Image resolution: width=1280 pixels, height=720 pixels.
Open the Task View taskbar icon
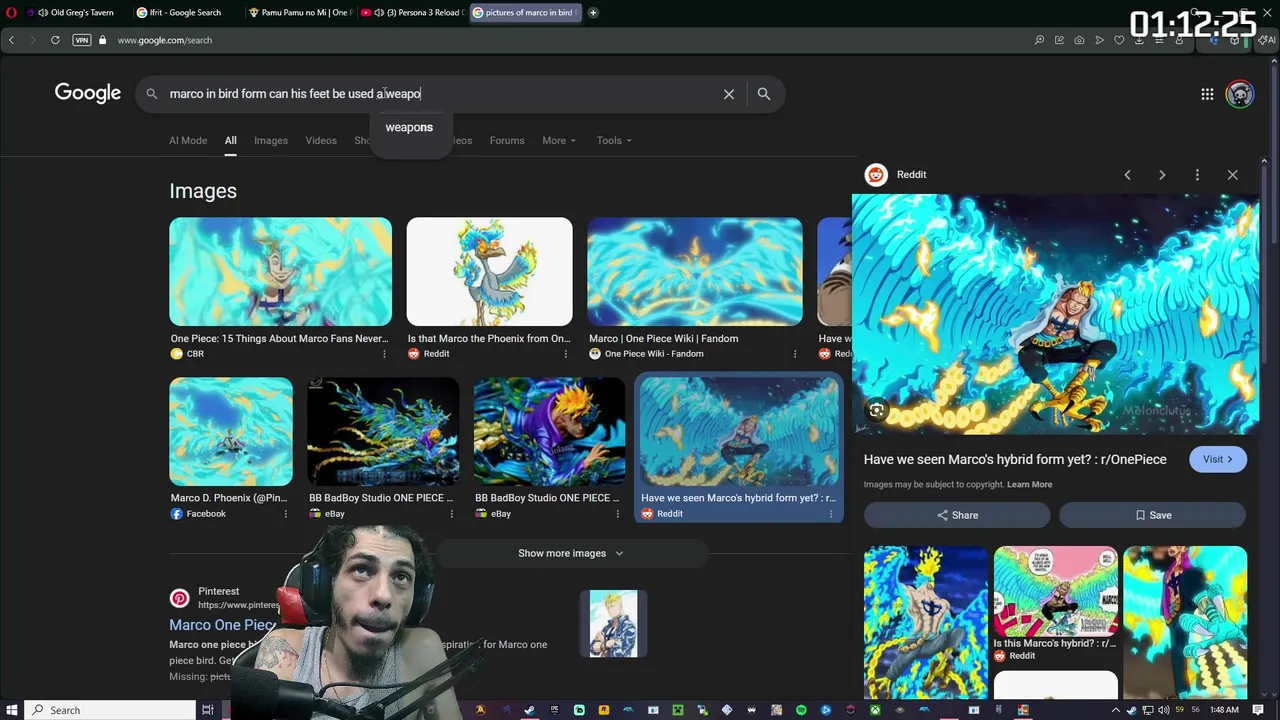click(x=207, y=710)
